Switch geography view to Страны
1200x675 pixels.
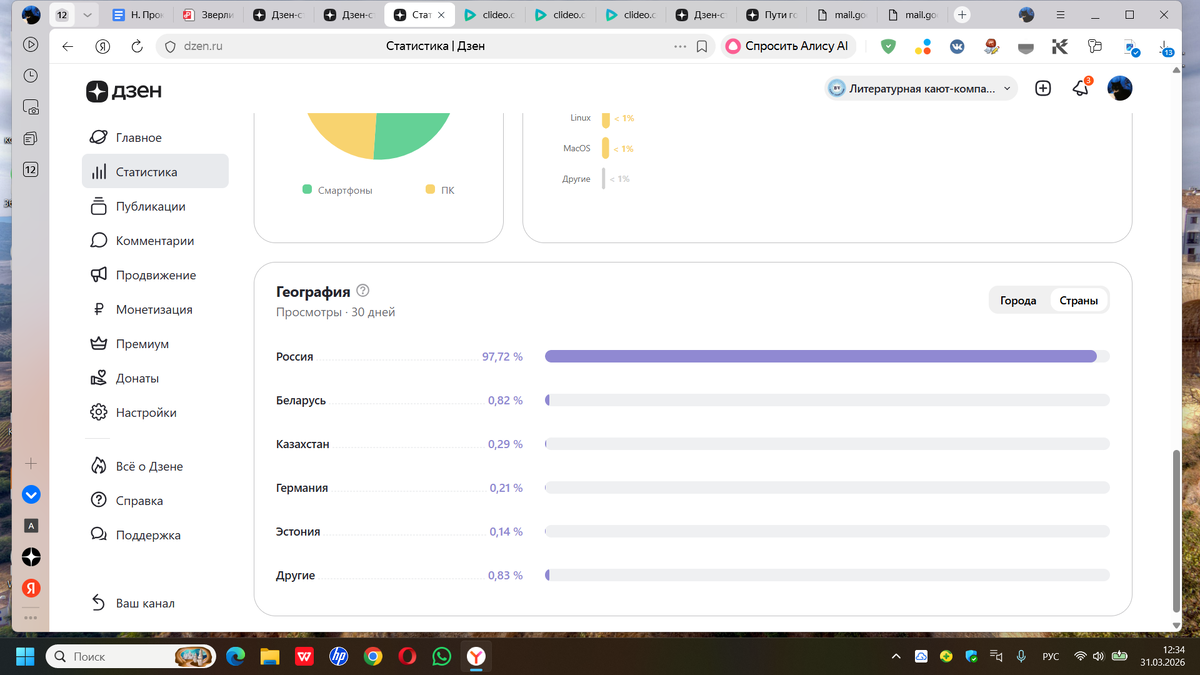(x=1079, y=301)
